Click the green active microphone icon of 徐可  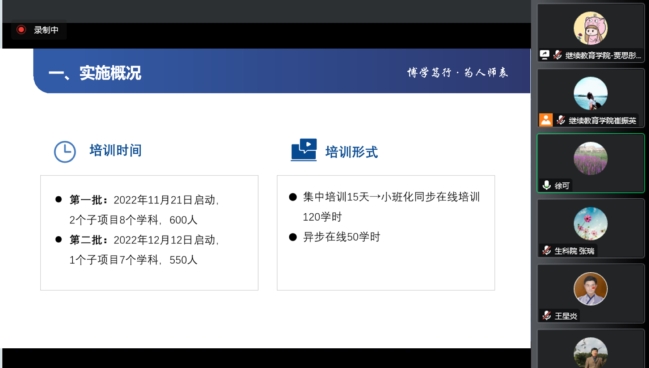point(546,185)
